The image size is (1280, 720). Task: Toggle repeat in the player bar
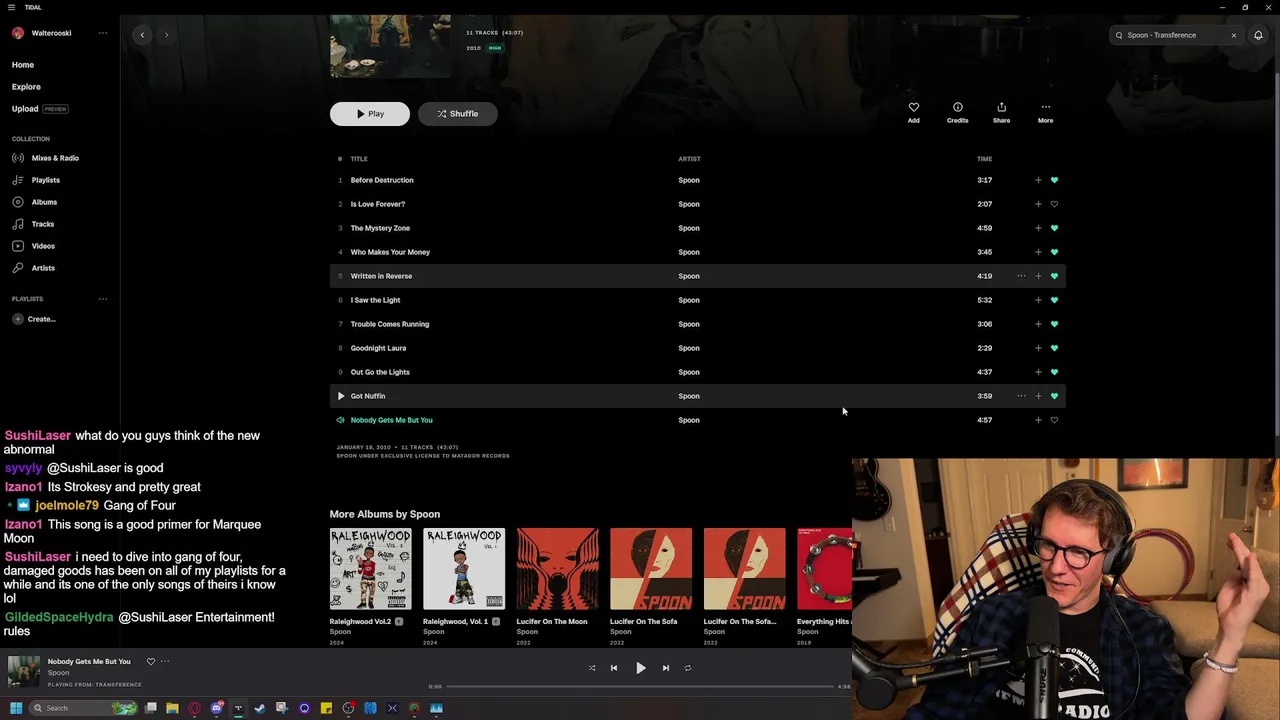[x=688, y=668]
